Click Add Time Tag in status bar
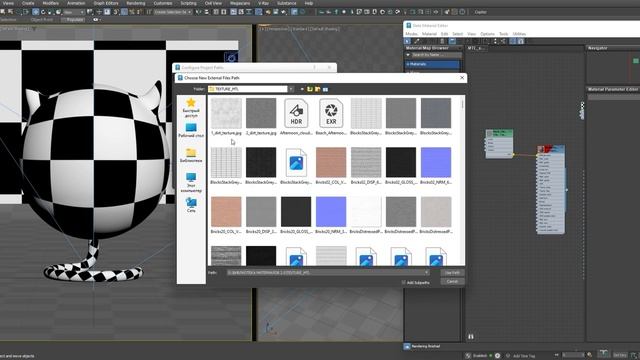This screenshot has width=640, height=360. tap(523, 356)
